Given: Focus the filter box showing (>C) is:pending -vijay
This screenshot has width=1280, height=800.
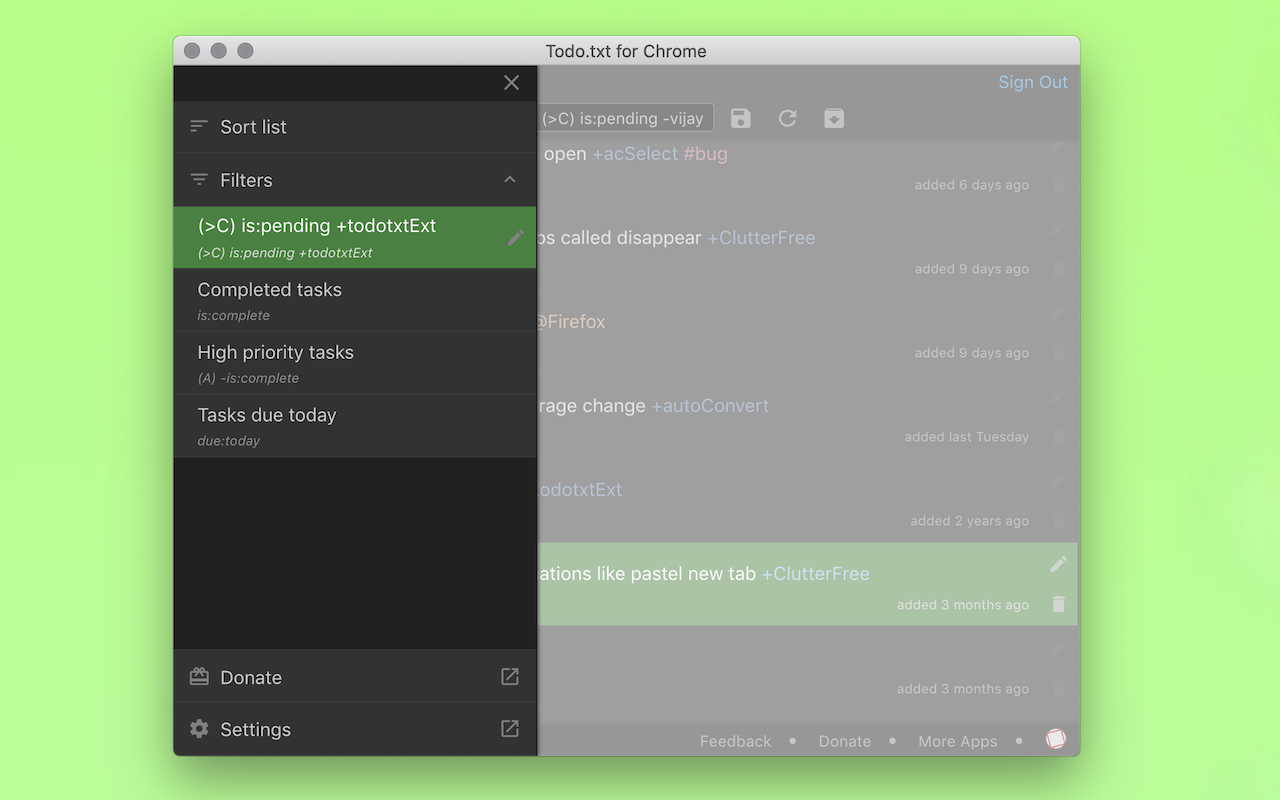Looking at the screenshot, I should click(x=625, y=118).
